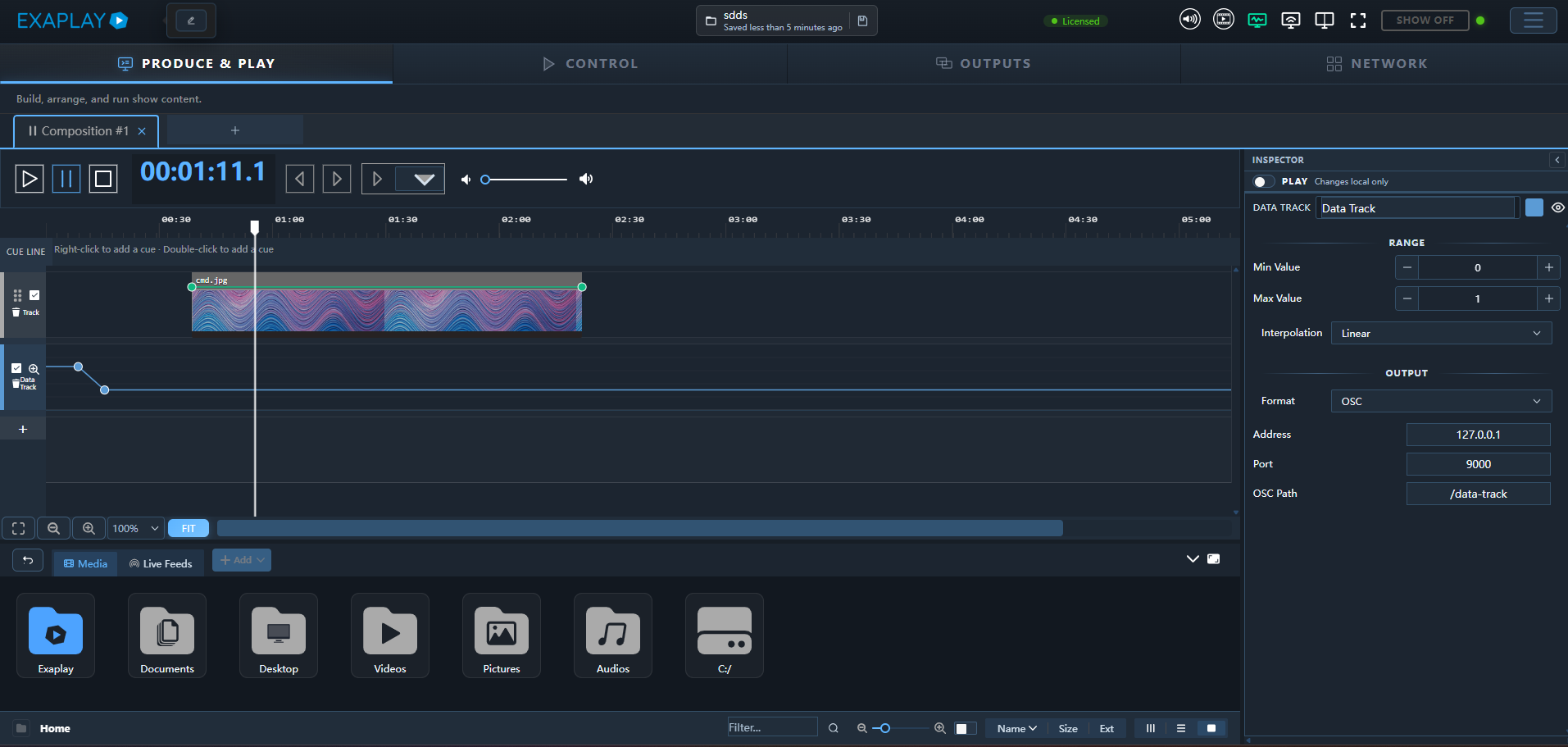Open the Documents folder
The width and height of the screenshot is (1568, 747).
pos(167,635)
